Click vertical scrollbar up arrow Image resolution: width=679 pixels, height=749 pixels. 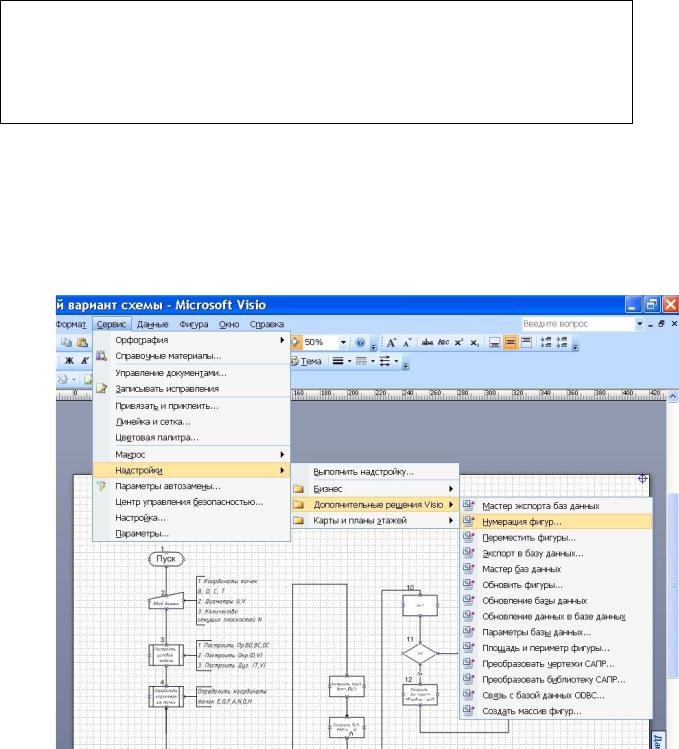click(673, 396)
